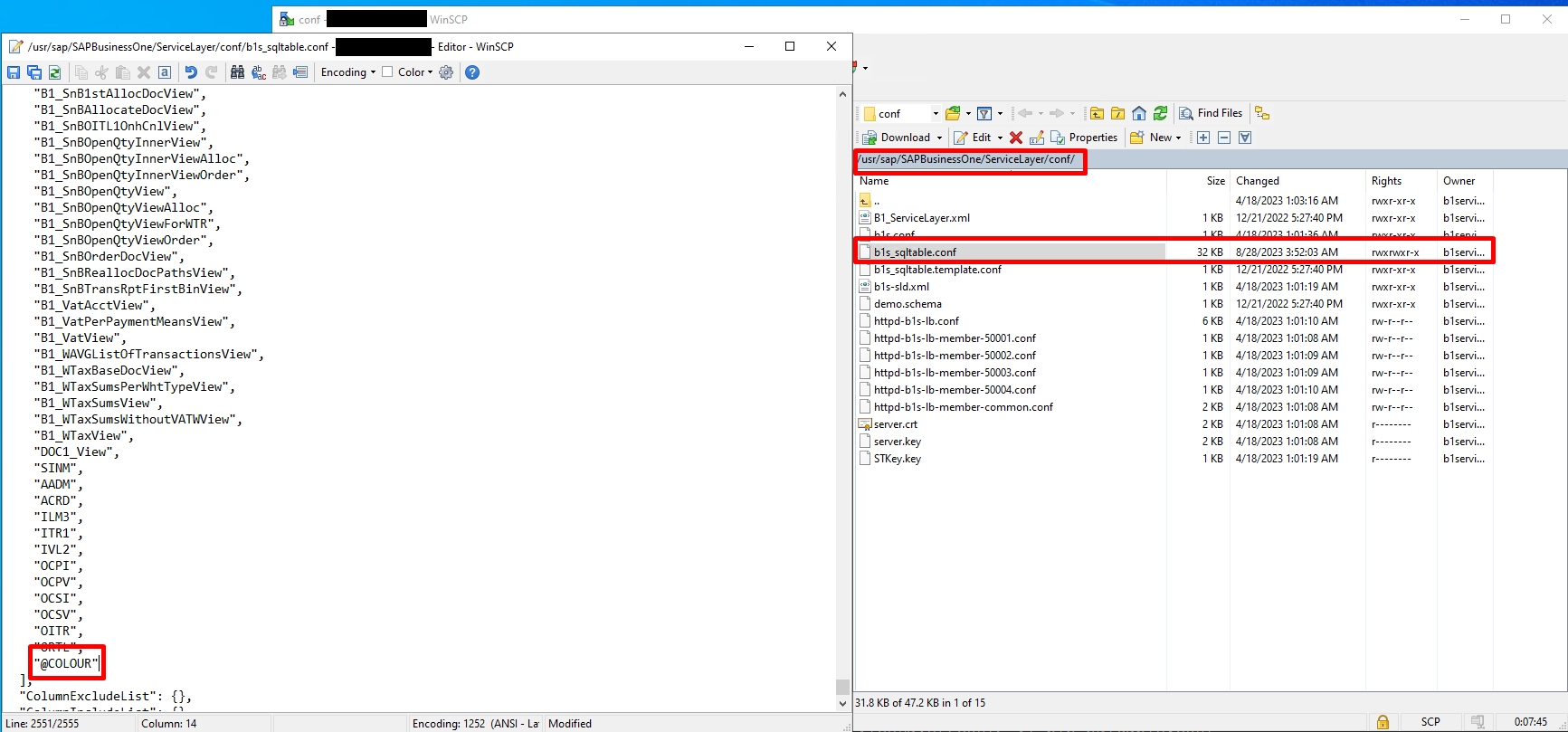Open editor Help
The height and width of the screenshot is (732, 1568).
pyautogui.click(x=472, y=72)
